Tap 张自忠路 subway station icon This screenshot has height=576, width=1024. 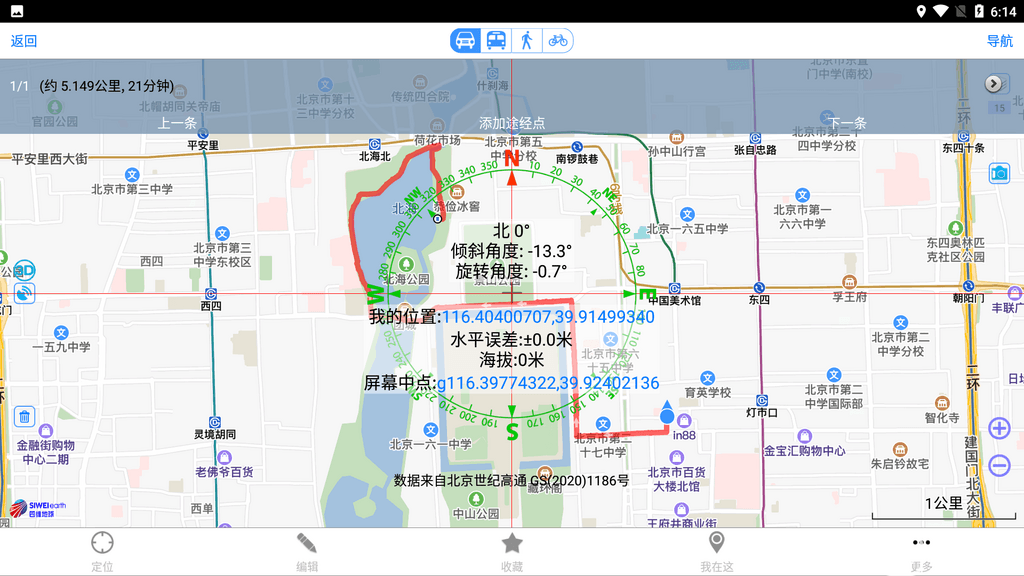coord(755,138)
